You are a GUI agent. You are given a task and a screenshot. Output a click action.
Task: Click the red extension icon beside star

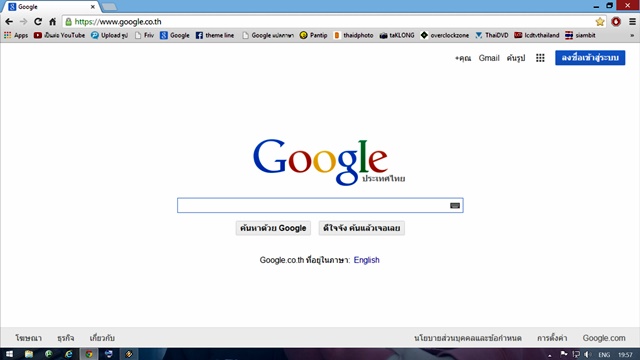(x=616, y=22)
